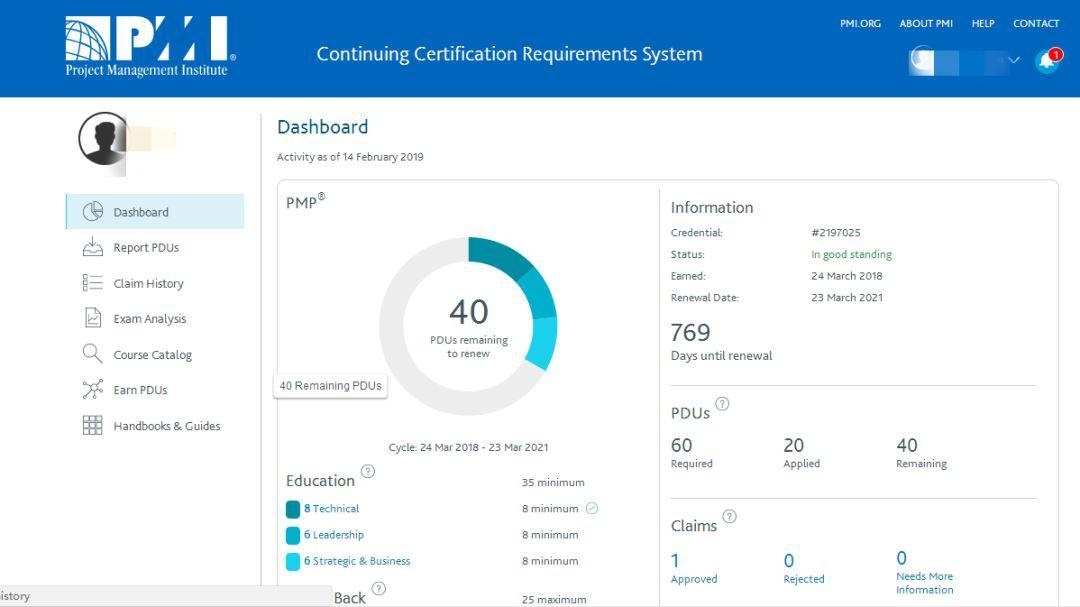Open Handbooks & Guides grid icon

[93, 425]
